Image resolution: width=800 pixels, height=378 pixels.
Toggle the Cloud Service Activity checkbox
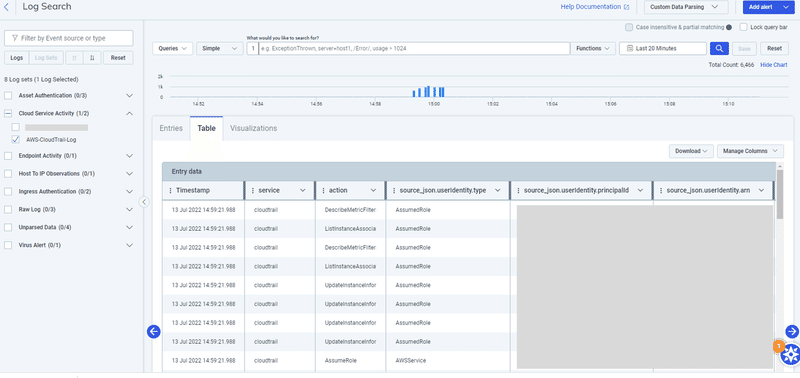[x=8, y=113]
